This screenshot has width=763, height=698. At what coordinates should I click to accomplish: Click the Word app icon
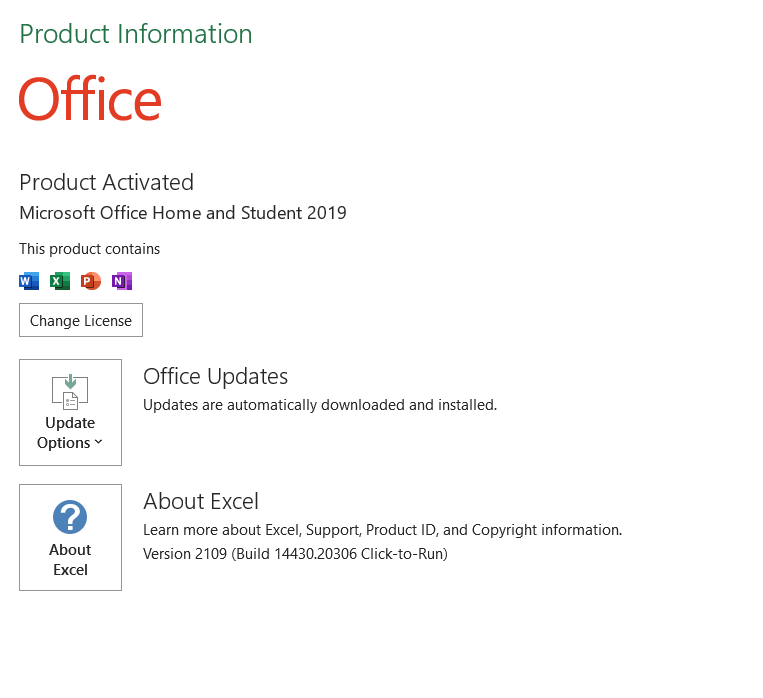coord(29,281)
